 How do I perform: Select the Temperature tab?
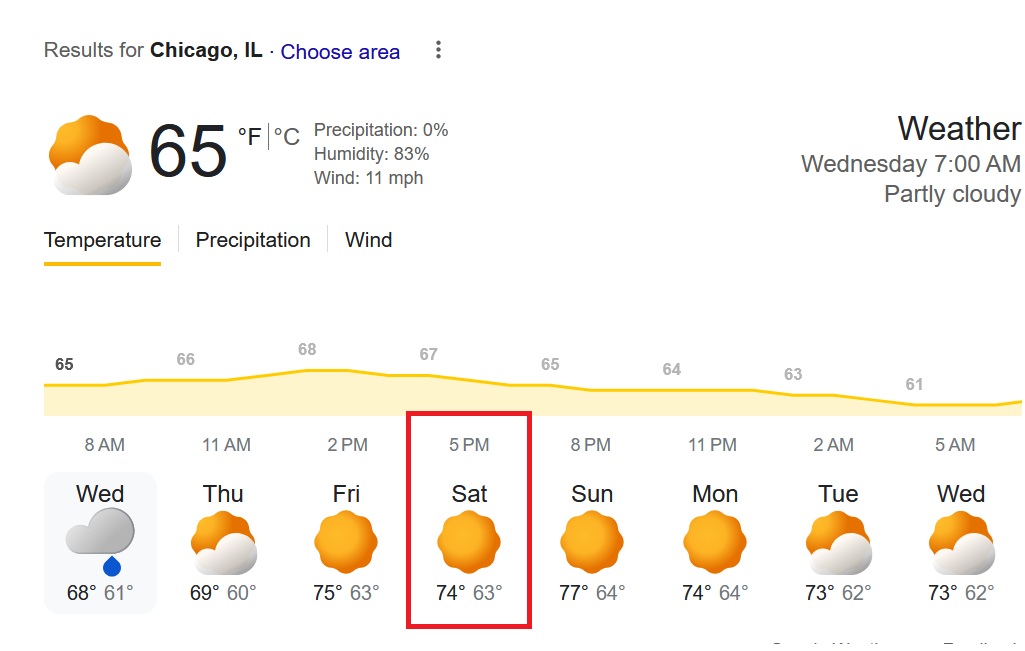(102, 240)
